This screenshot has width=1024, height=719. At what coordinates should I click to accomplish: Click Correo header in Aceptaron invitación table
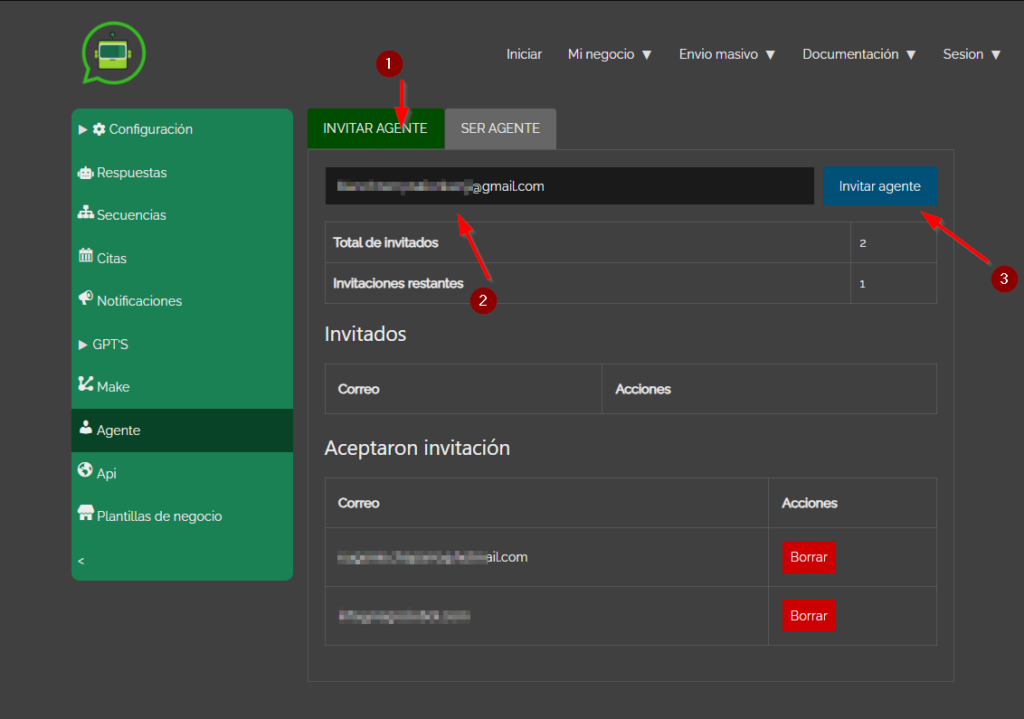pos(359,503)
